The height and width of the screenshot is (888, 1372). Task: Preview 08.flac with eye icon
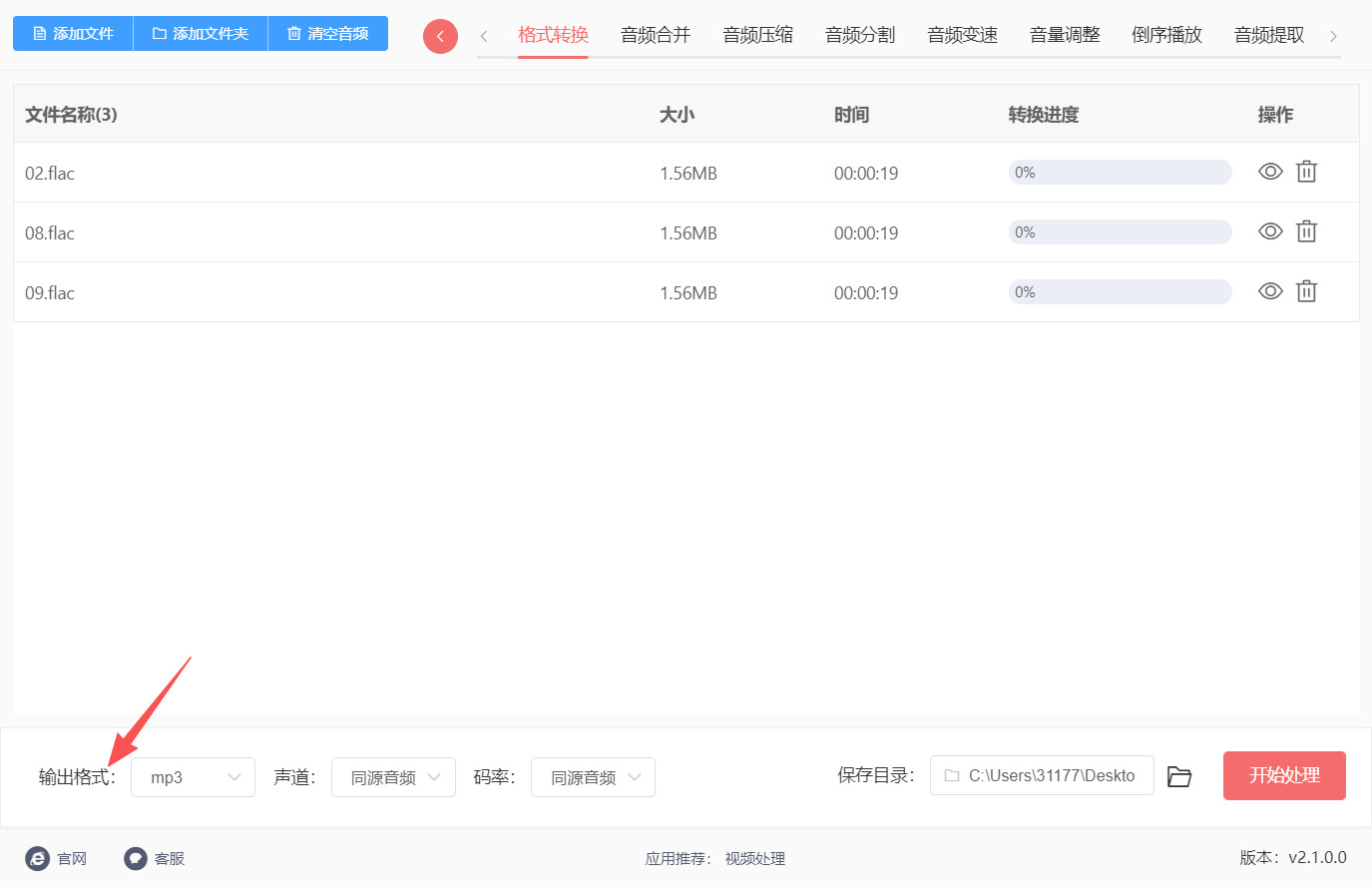point(1270,231)
